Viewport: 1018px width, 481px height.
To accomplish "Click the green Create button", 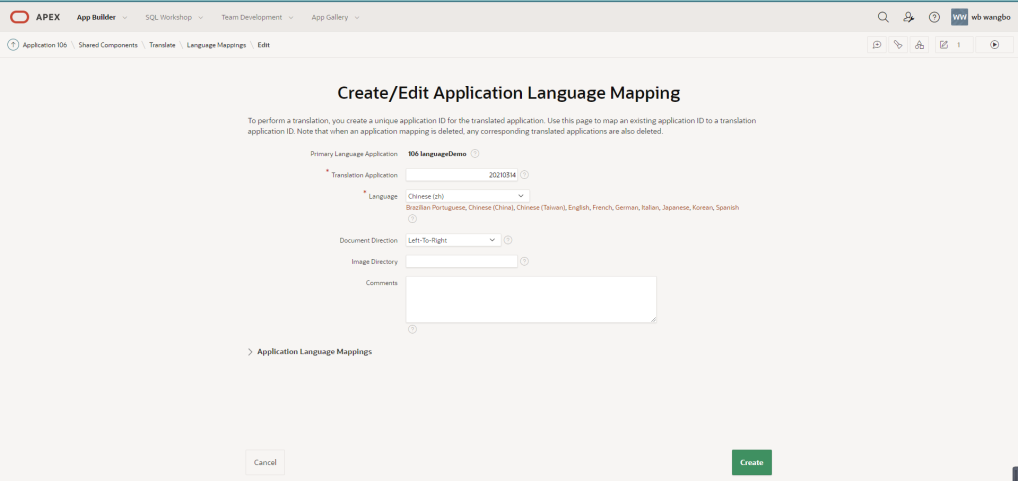I will [x=752, y=462].
